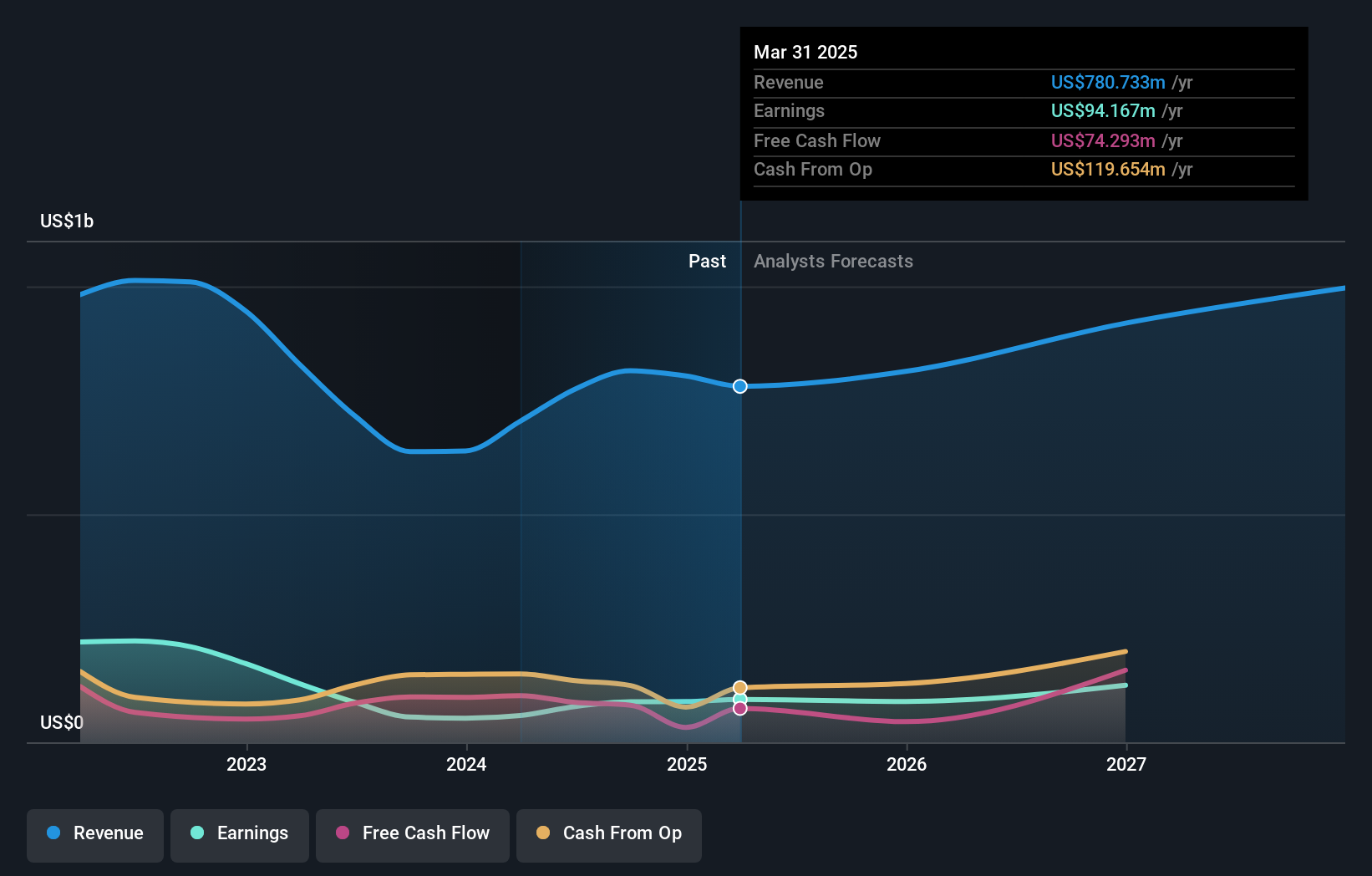Click the US$119.654m cash from op value
The height and width of the screenshot is (876, 1372).
1108,169
